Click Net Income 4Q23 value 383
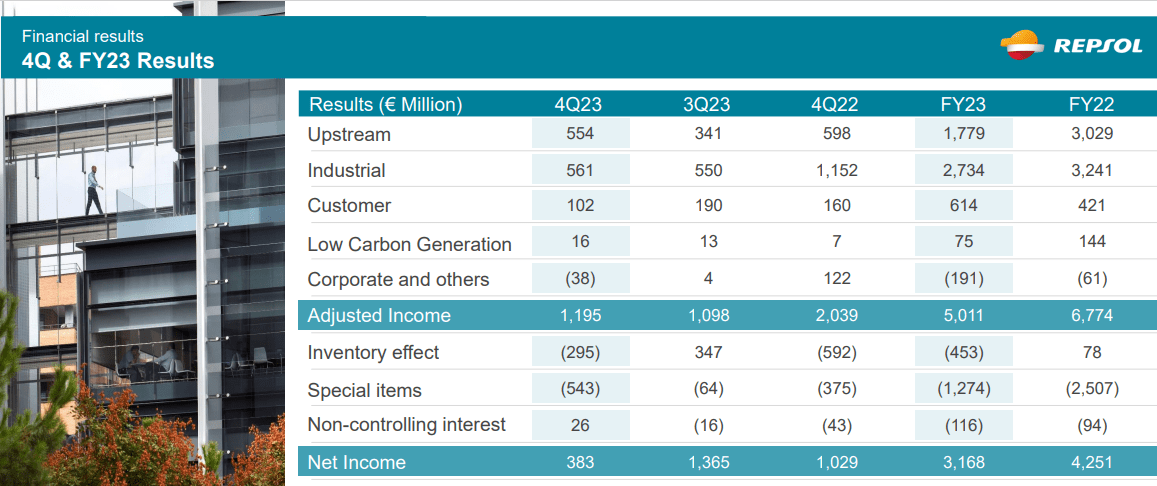Image resolution: width=1157 pixels, height=486 pixels. 580,462
